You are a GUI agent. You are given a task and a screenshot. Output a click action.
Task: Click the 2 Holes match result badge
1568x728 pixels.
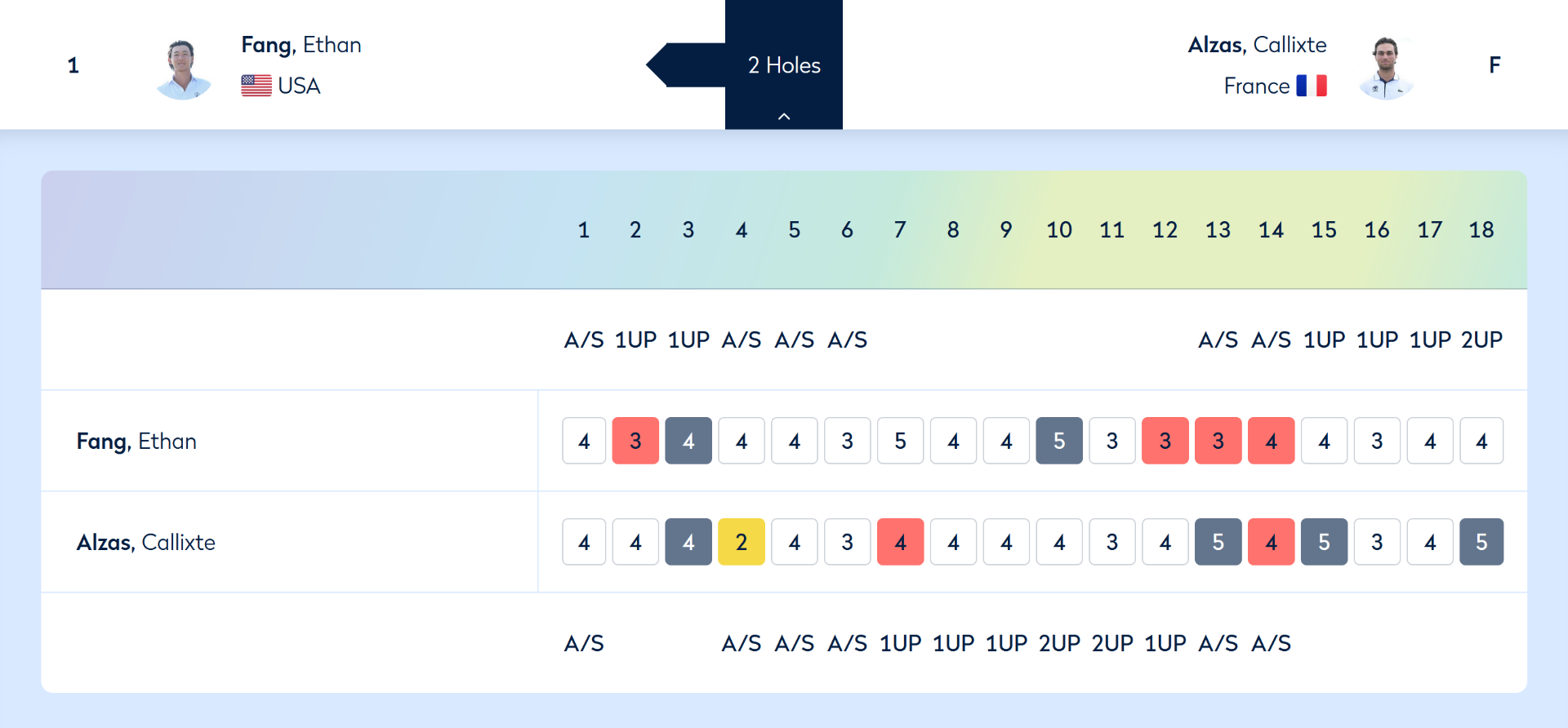784,65
